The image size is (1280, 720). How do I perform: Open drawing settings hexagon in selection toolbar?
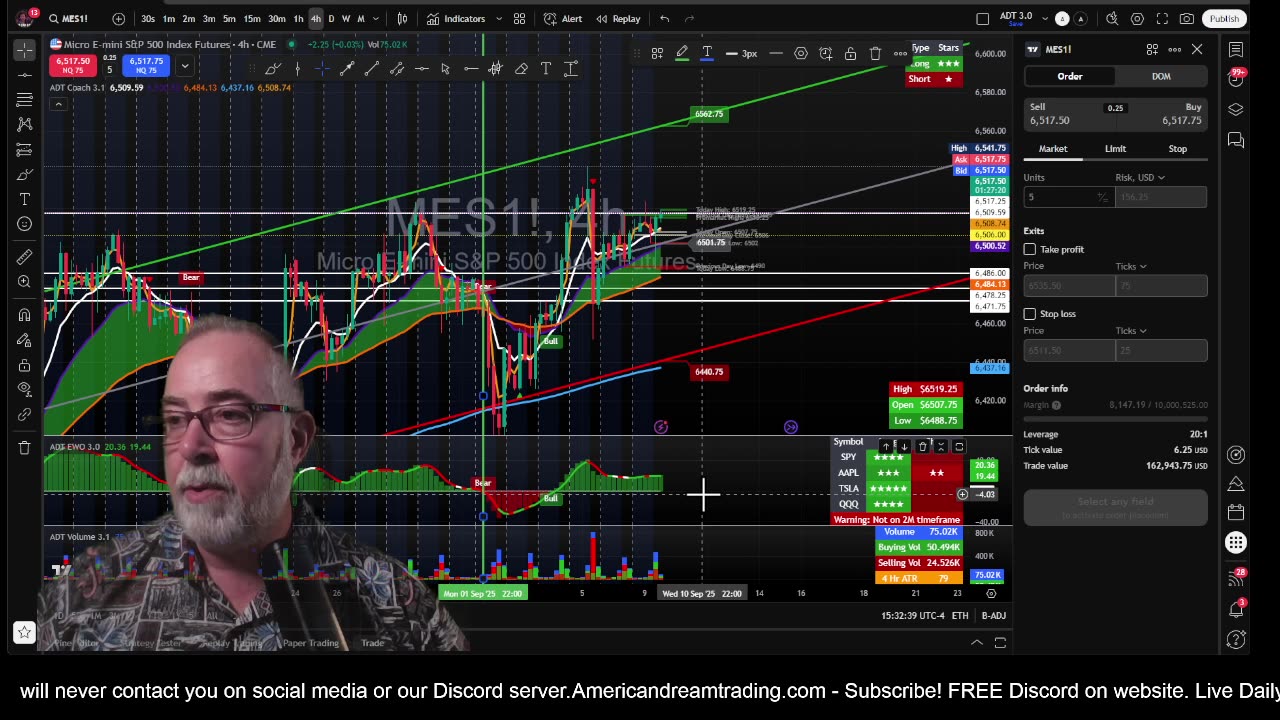pos(801,53)
